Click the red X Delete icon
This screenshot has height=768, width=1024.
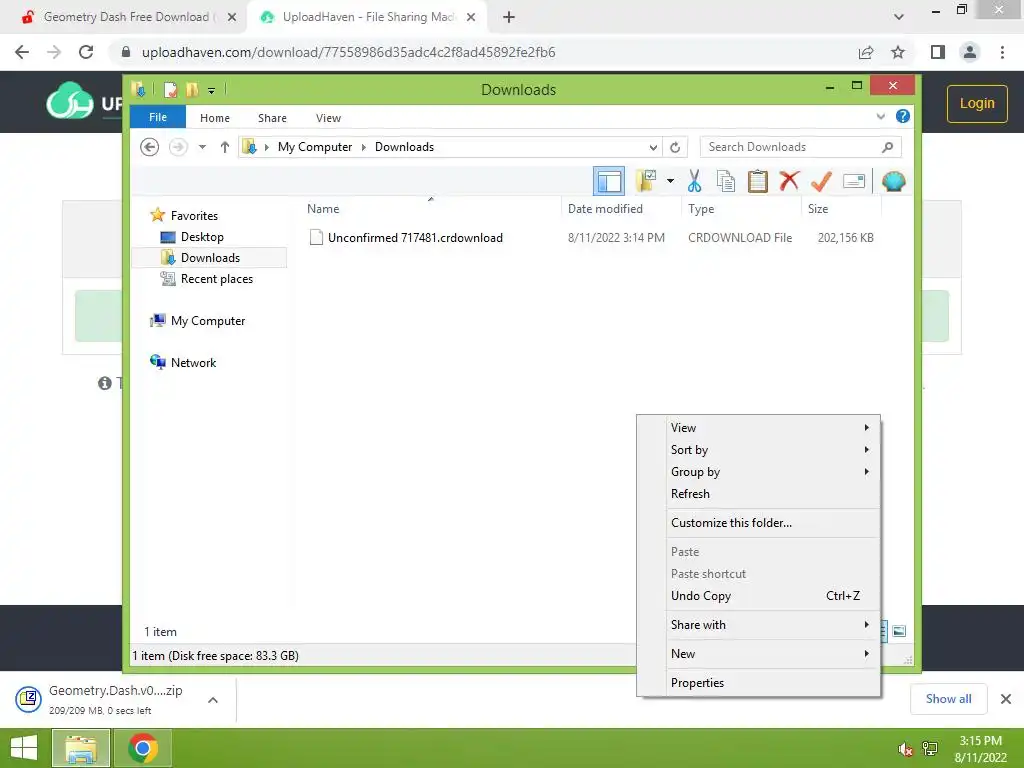pyautogui.click(x=790, y=180)
